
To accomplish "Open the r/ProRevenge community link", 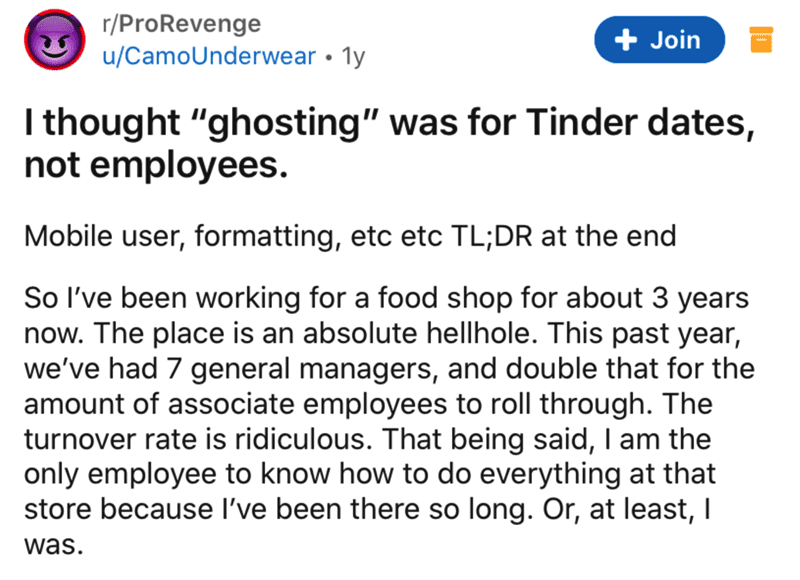I will coord(182,23).
